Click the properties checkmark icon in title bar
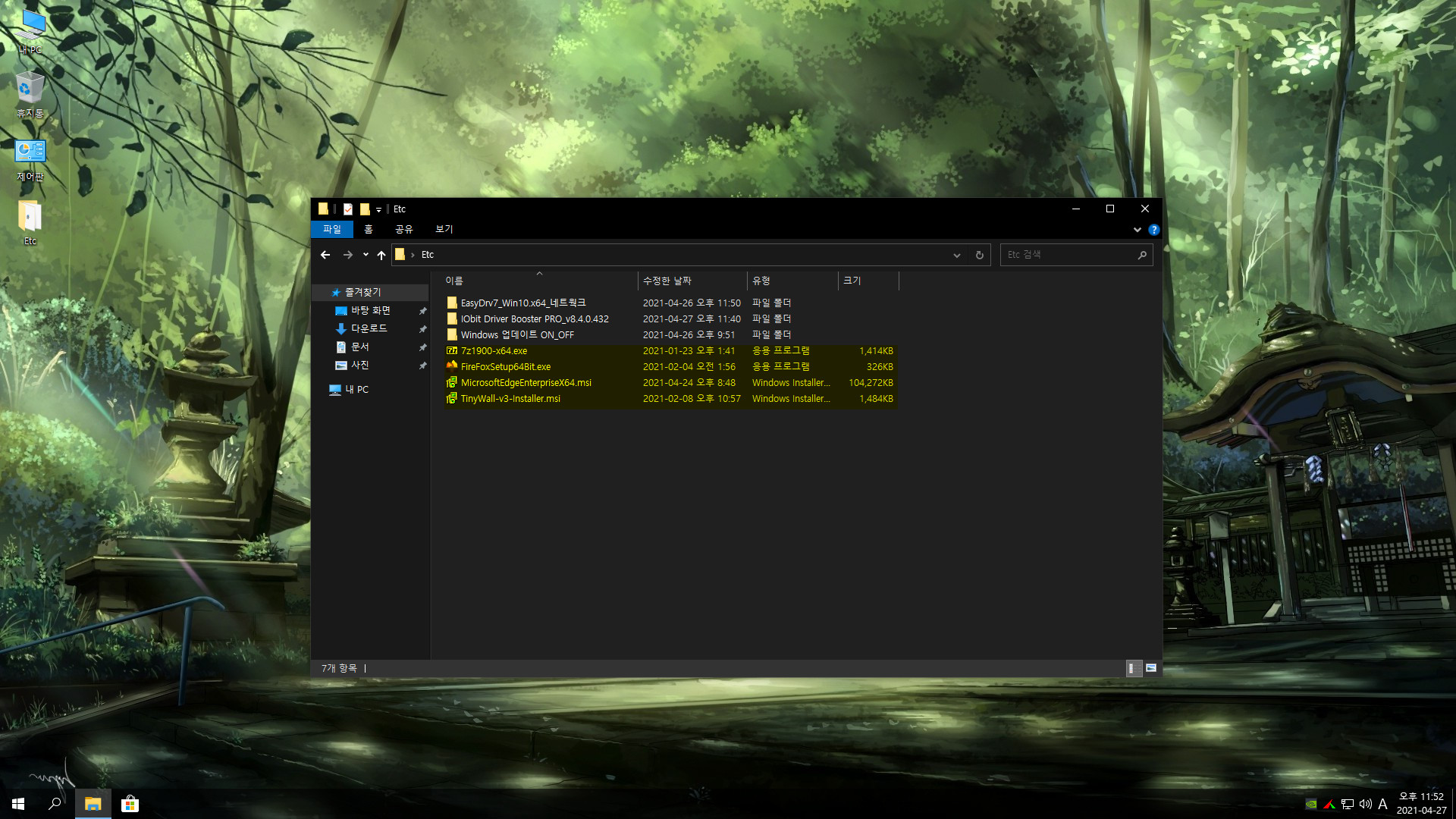Image resolution: width=1456 pixels, height=819 pixels. click(348, 209)
